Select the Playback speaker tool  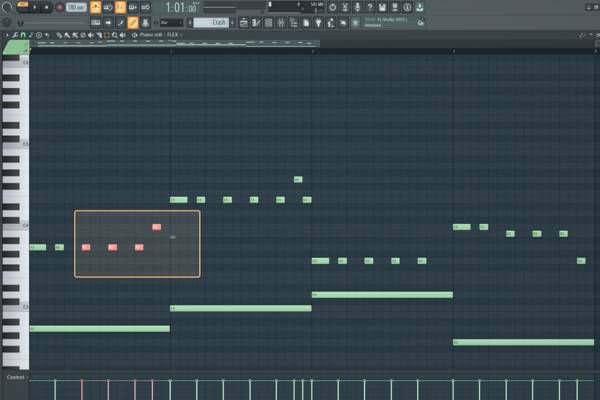tap(123, 35)
